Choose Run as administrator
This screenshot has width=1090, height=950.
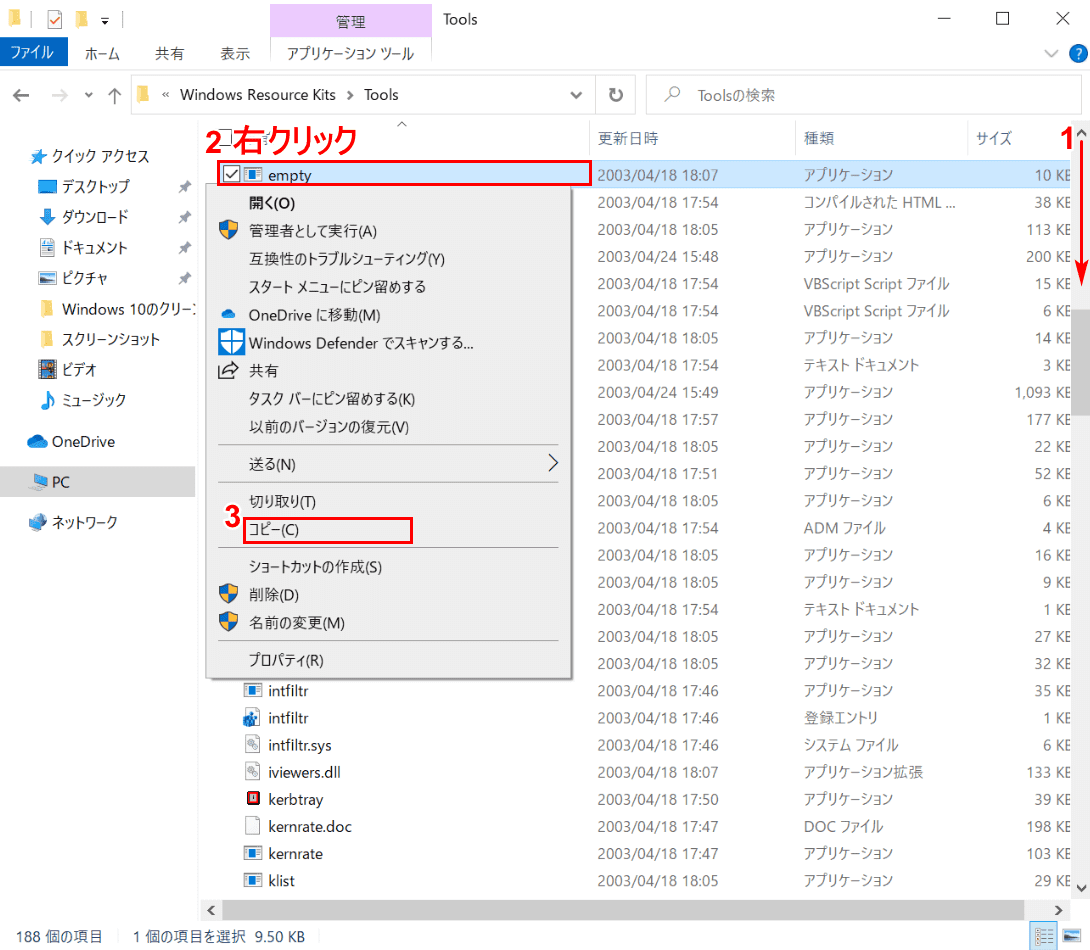point(389,231)
